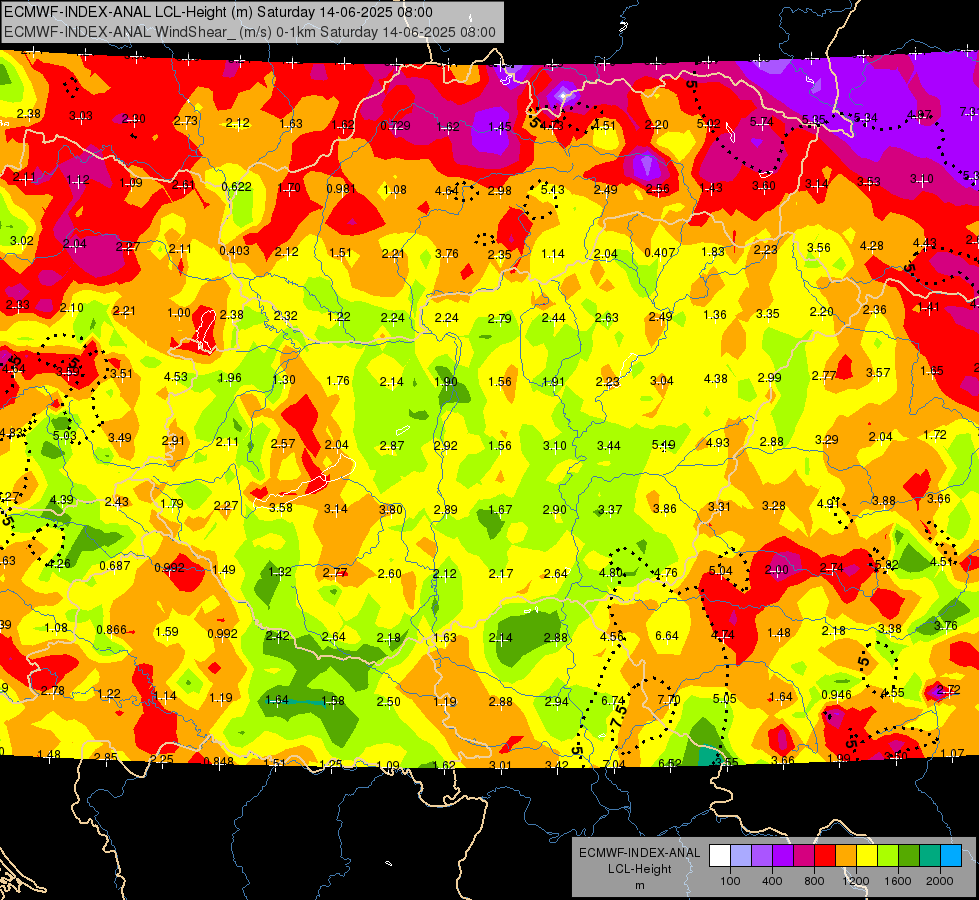The height and width of the screenshot is (900, 979).
Task: Pick the orange legend color swatch
Action: [846, 856]
